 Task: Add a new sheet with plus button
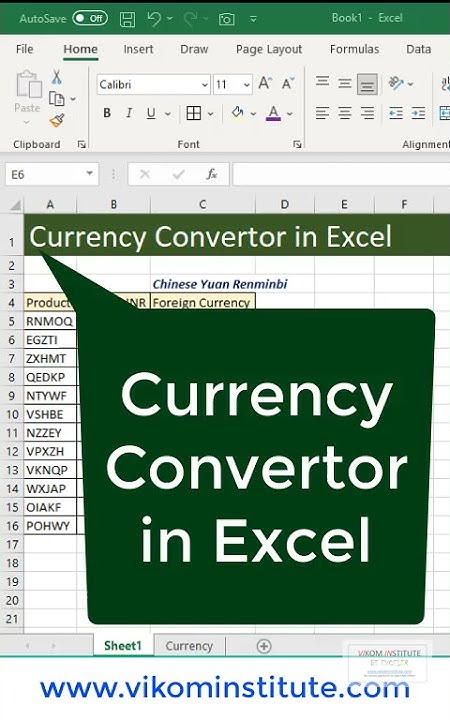coord(264,647)
